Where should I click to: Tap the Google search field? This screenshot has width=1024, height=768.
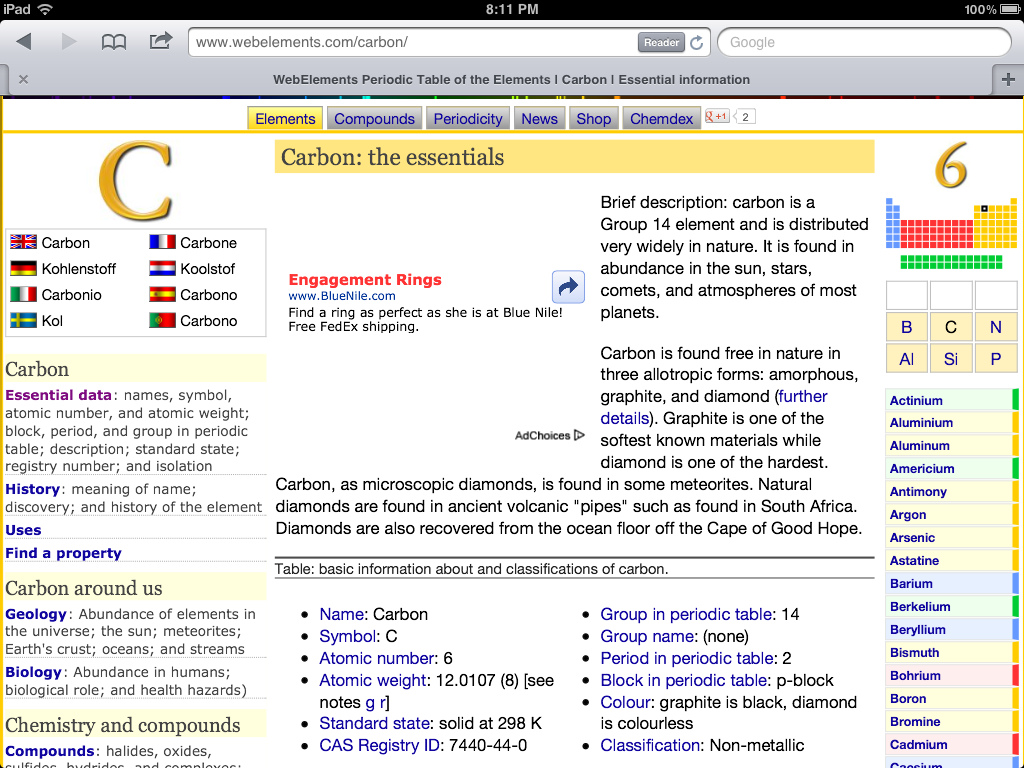coord(864,42)
